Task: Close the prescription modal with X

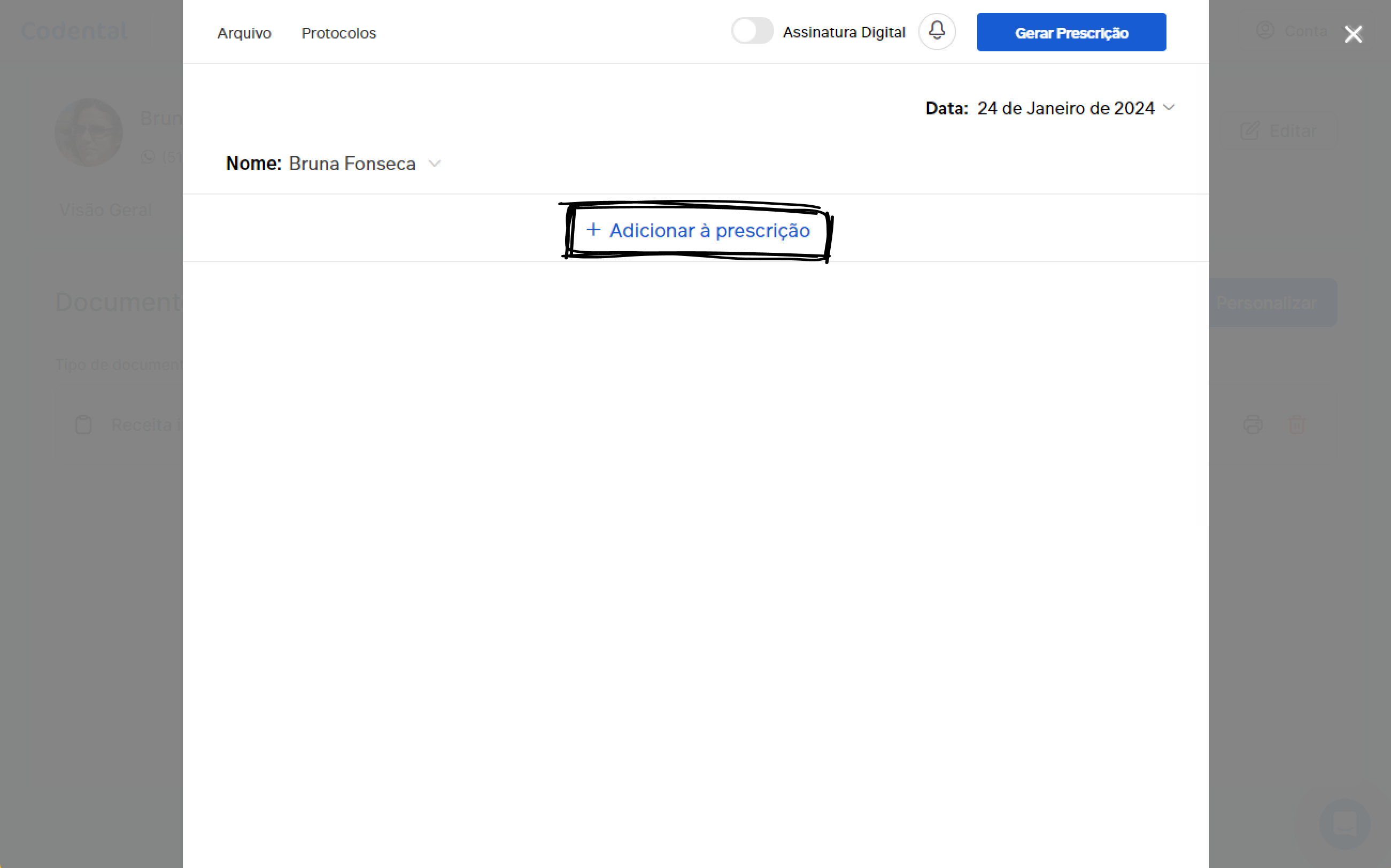Action: [x=1353, y=34]
